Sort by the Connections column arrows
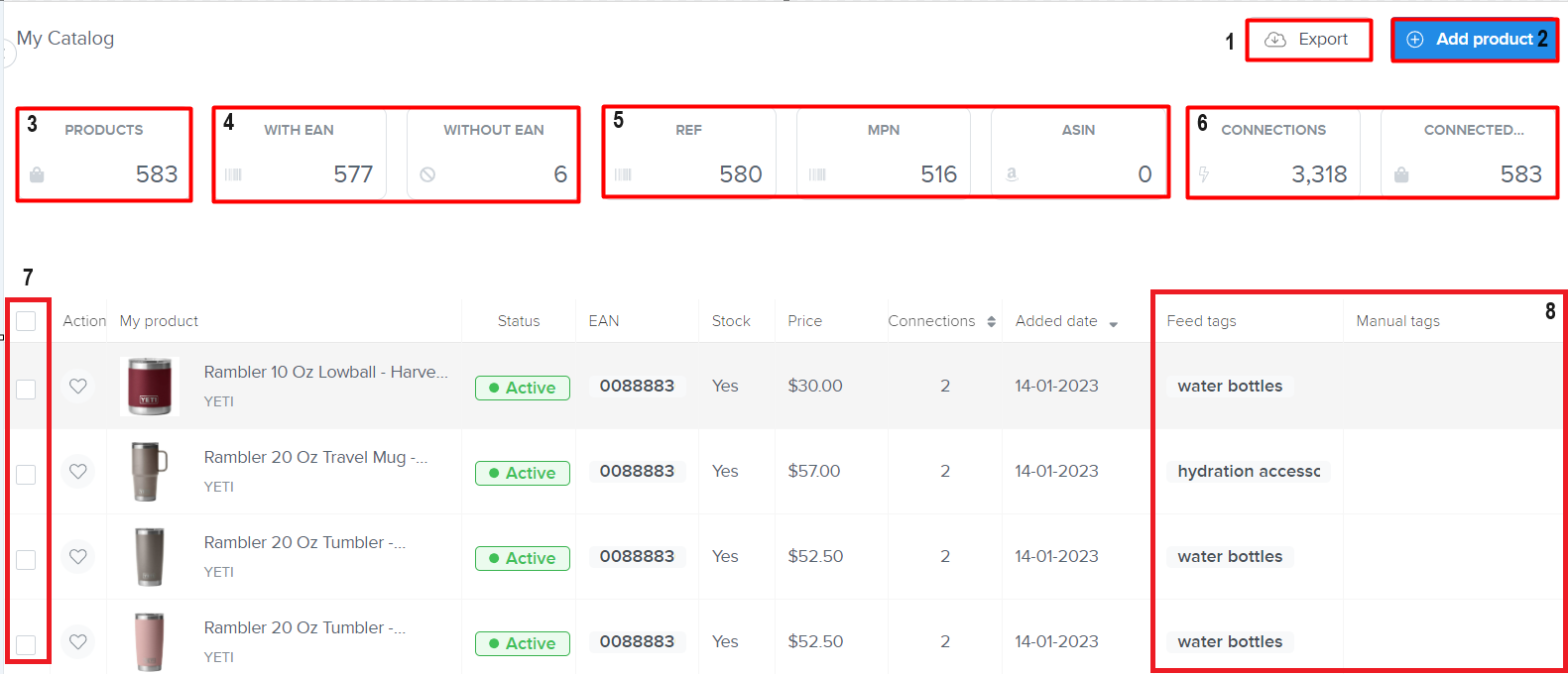Viewport: 1568px width, 674px height. 991,322
